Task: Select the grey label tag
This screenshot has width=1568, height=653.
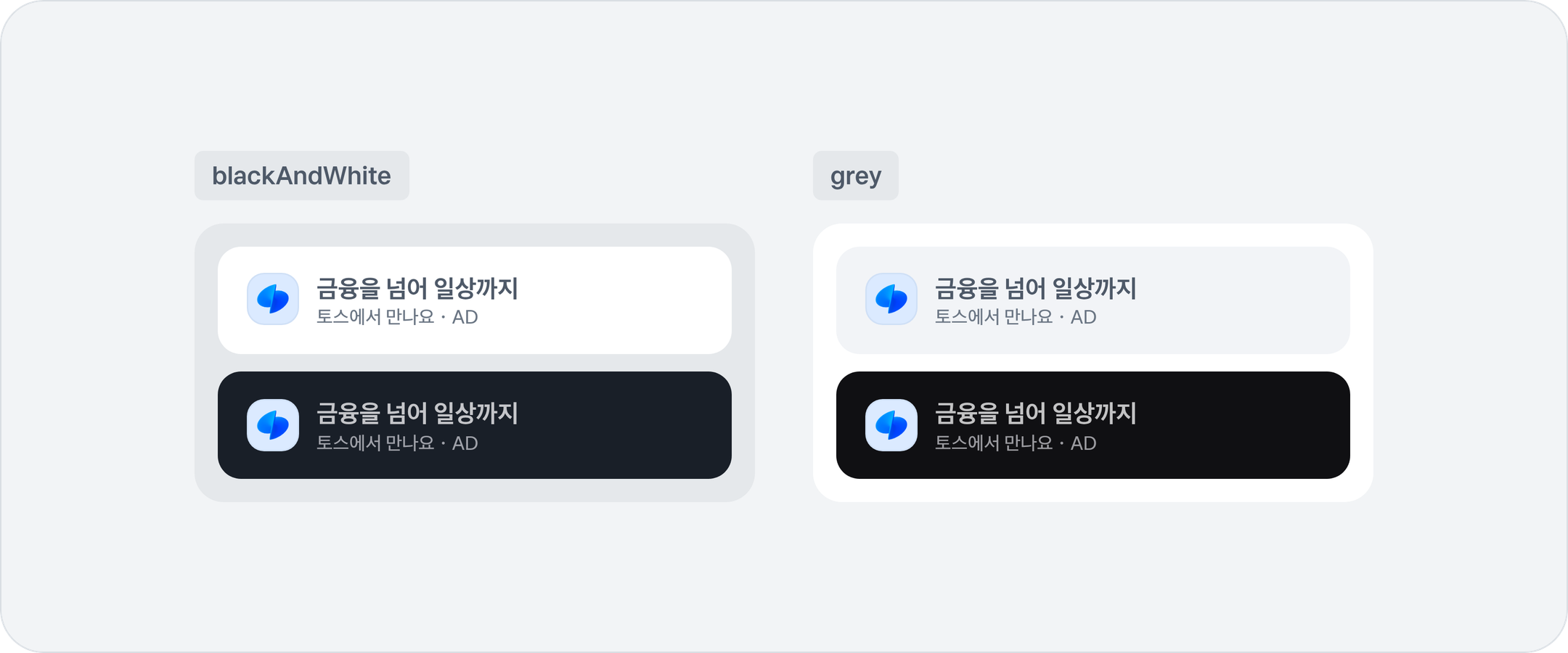Action: [x=855, y=176]
